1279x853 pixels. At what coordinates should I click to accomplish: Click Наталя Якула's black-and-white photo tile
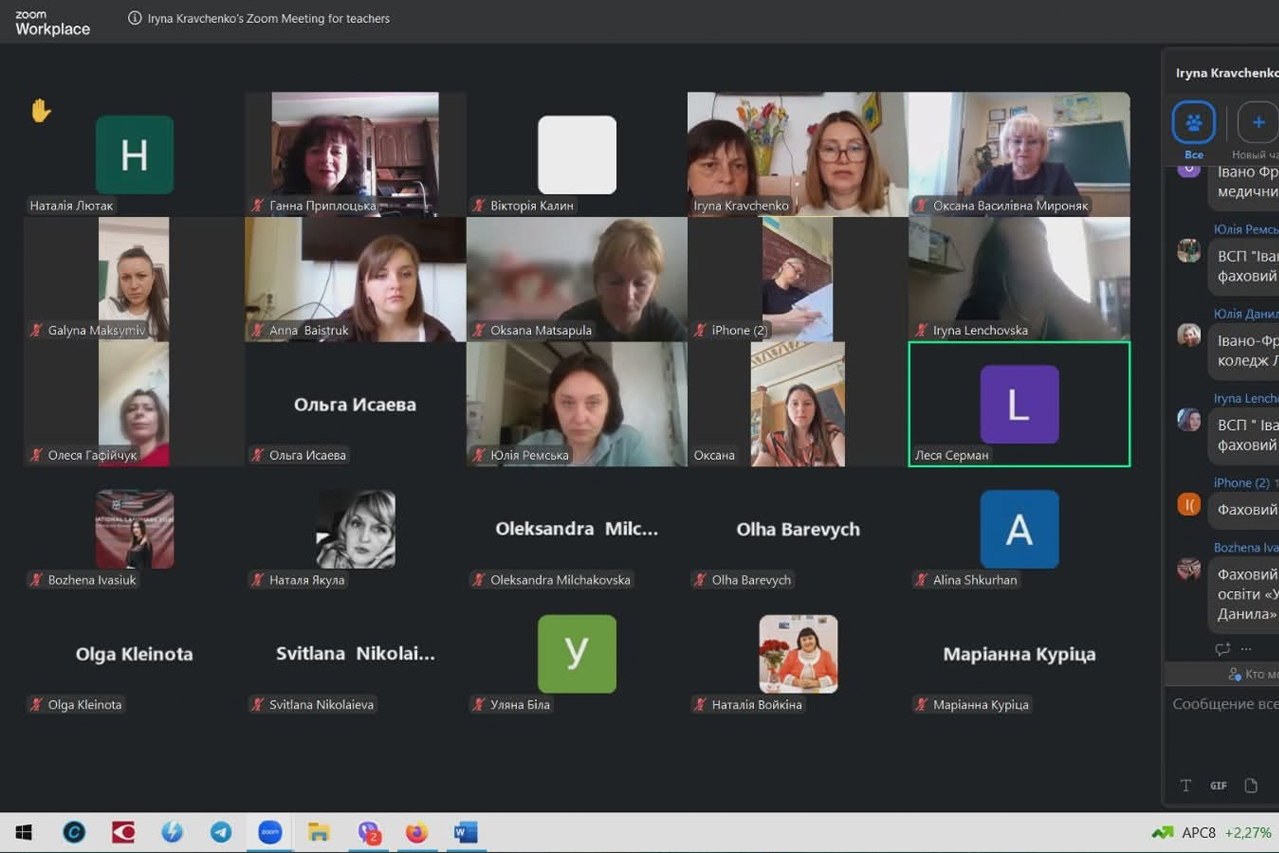355,529
